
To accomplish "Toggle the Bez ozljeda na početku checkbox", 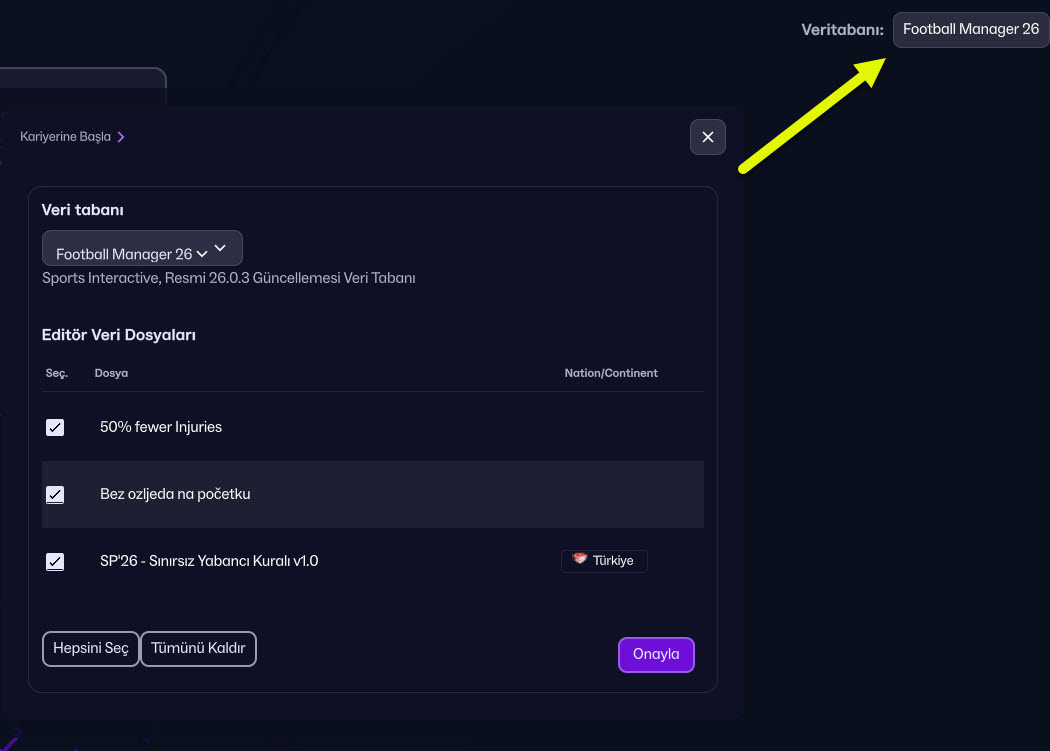I will tap(55, 494).
